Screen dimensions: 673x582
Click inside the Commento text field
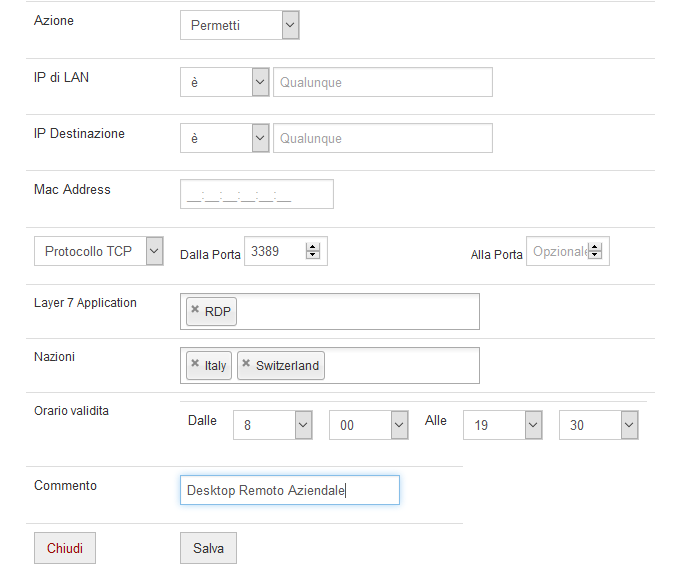pyautogui.click(x=290, y=490)
